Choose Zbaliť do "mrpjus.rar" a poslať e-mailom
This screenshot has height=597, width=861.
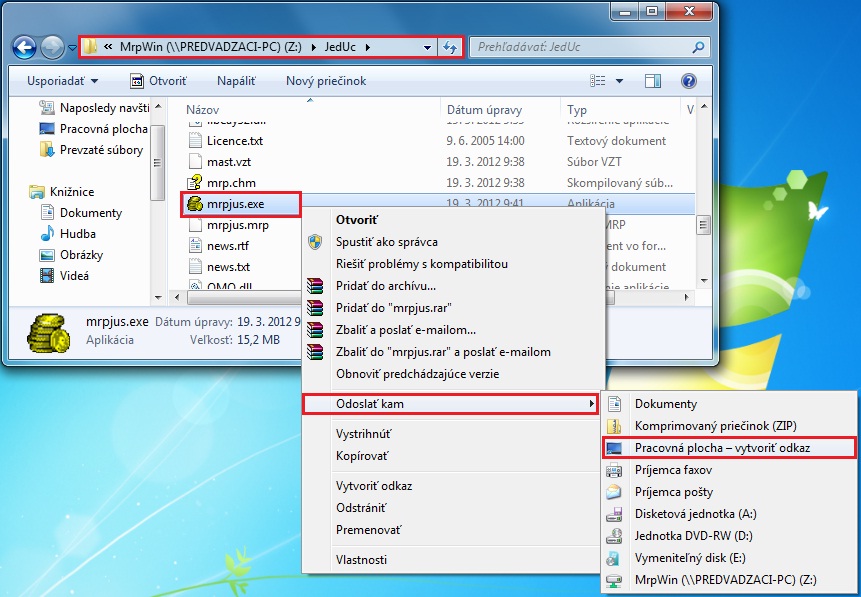[454, 351]
